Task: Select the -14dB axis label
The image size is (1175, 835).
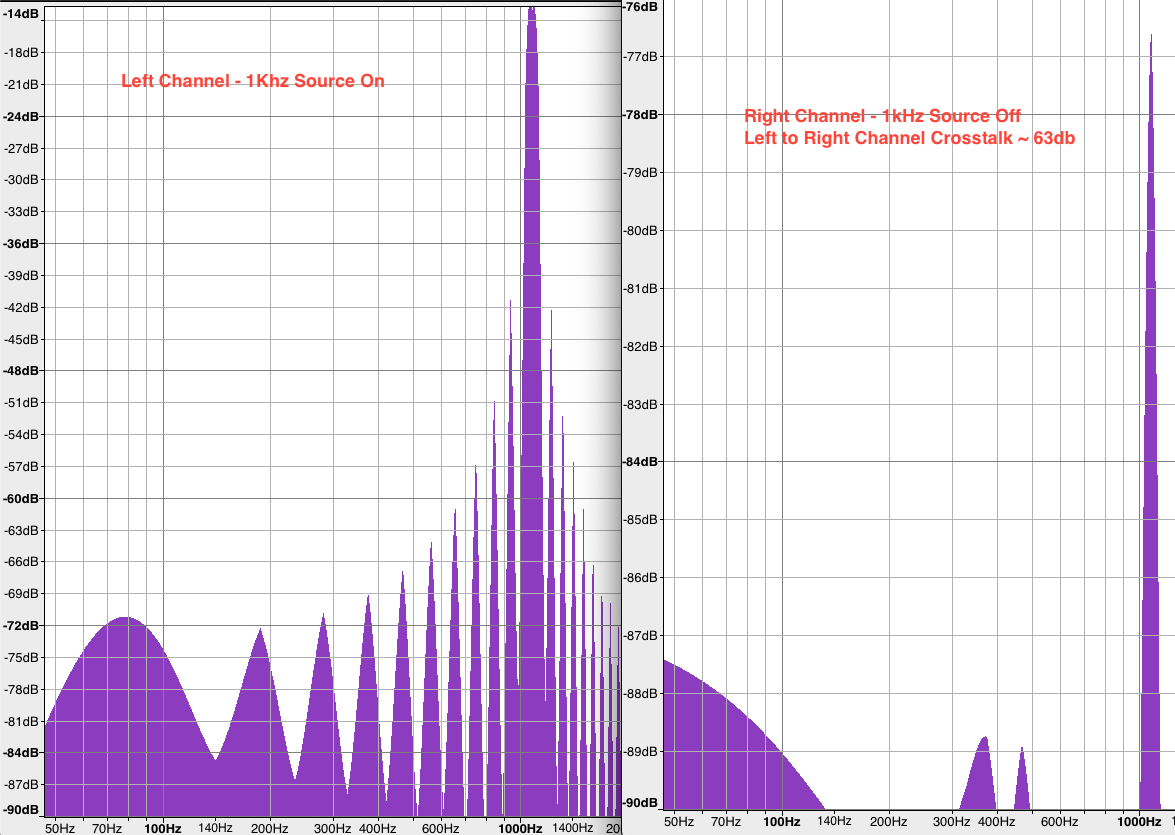Action: (22, 13)
